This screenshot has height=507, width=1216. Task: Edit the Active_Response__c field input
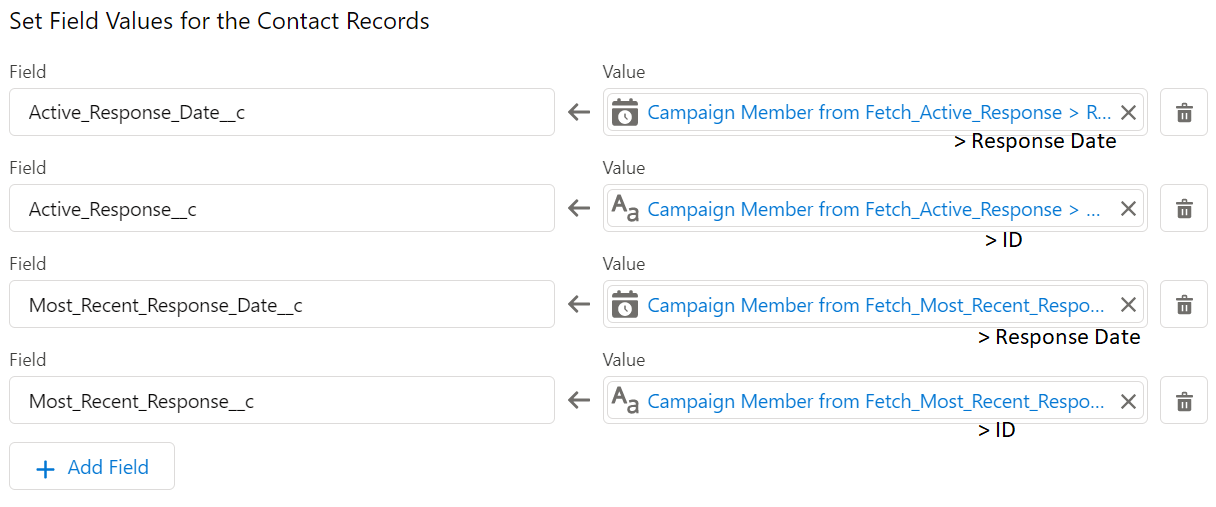[282, 208]
